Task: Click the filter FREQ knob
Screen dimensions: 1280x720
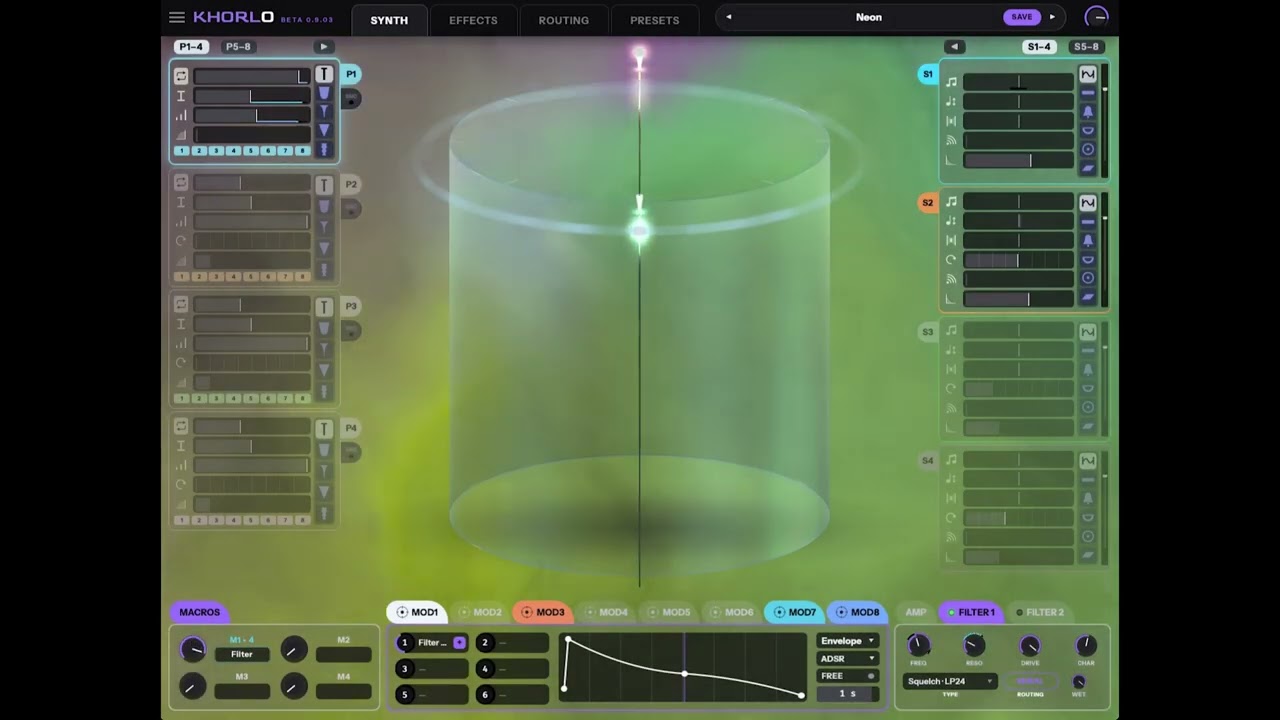Action: tap(918, 646)
